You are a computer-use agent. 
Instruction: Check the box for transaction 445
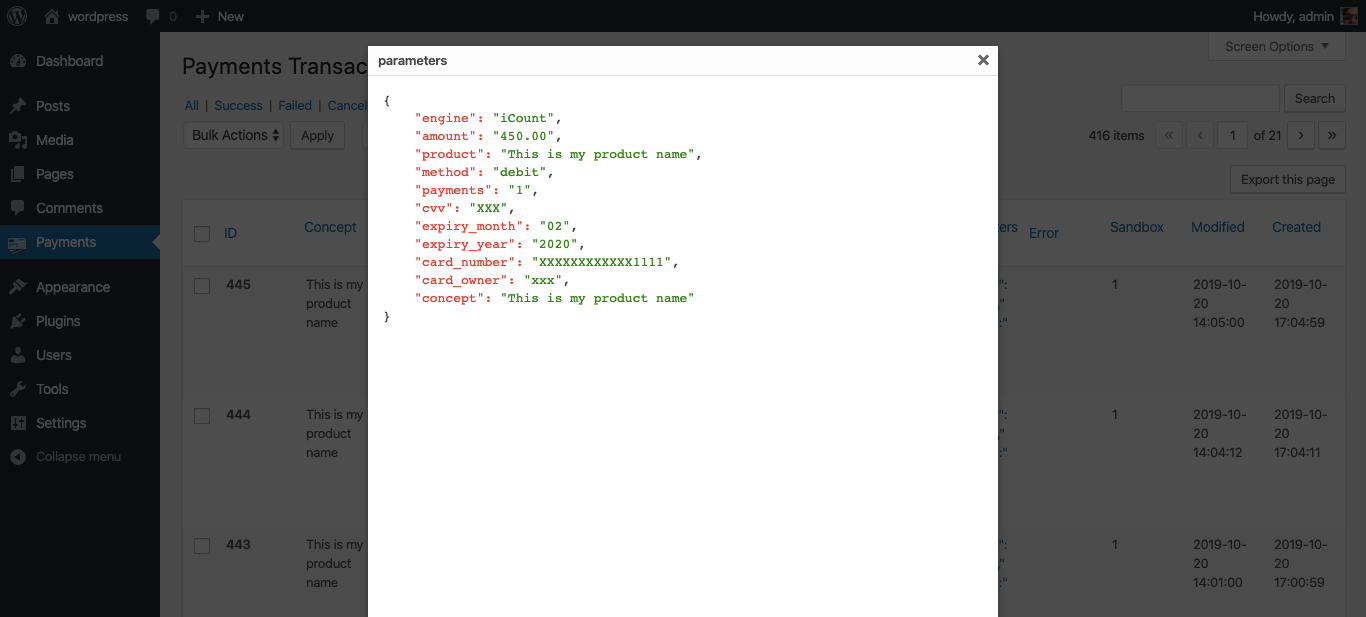(202, 285)
